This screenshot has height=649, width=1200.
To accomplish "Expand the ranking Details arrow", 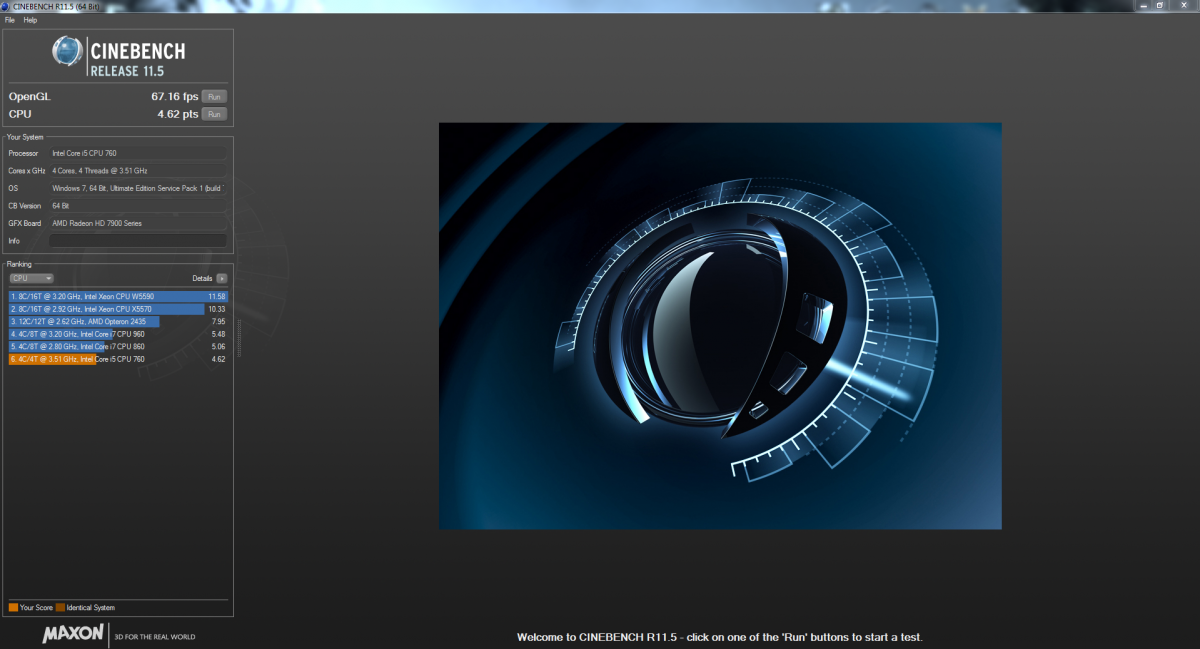I will tap(222, 278).
